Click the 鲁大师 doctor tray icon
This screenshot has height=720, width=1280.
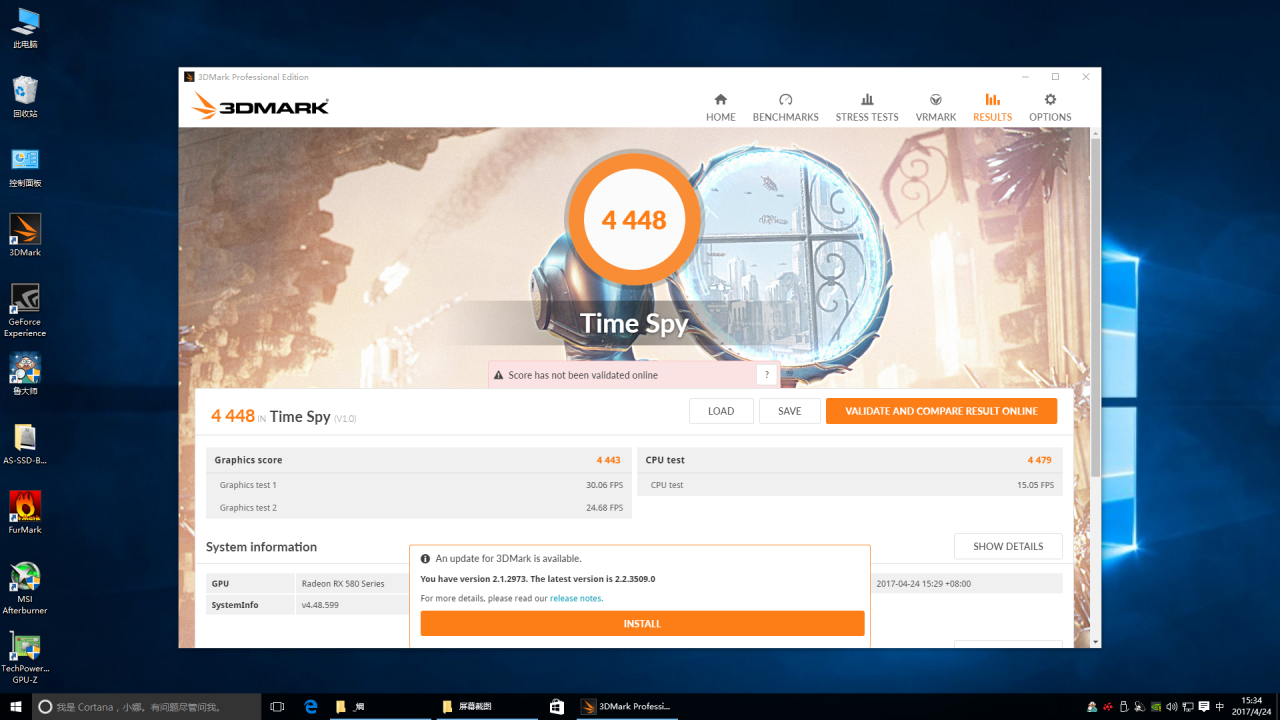(x=1092, y=706)
